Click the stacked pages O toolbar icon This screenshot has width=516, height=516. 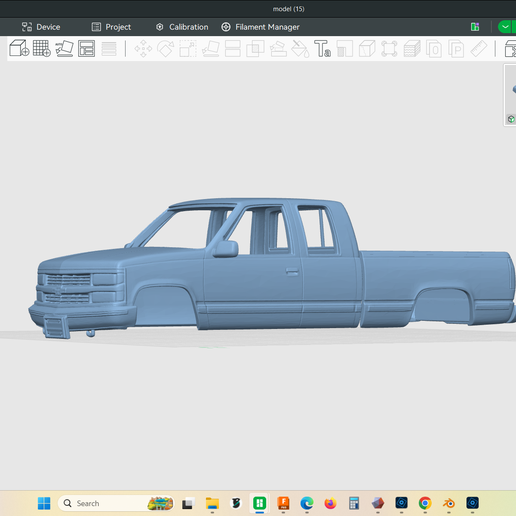point(434,49)
